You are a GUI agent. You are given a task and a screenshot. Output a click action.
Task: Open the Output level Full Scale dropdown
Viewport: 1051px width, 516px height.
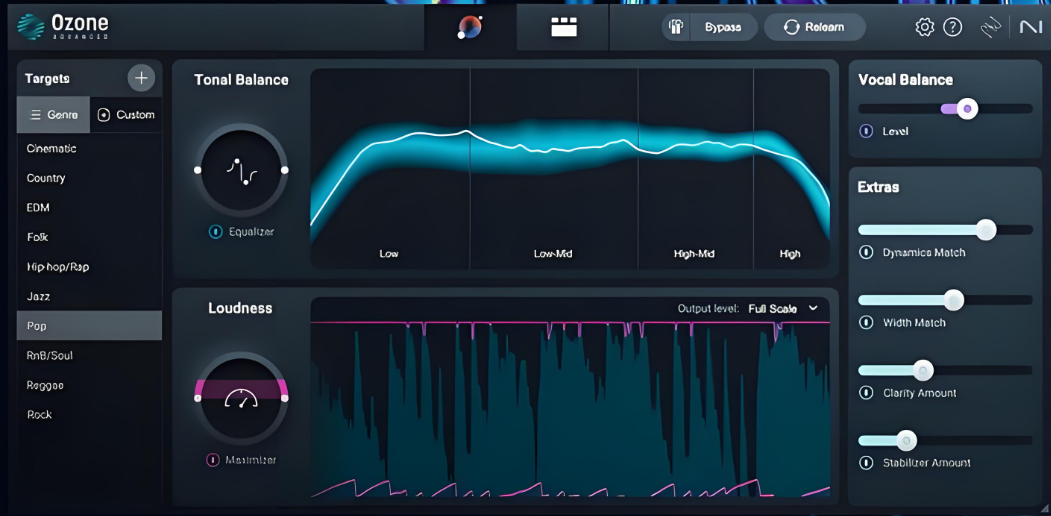[783, 308]
